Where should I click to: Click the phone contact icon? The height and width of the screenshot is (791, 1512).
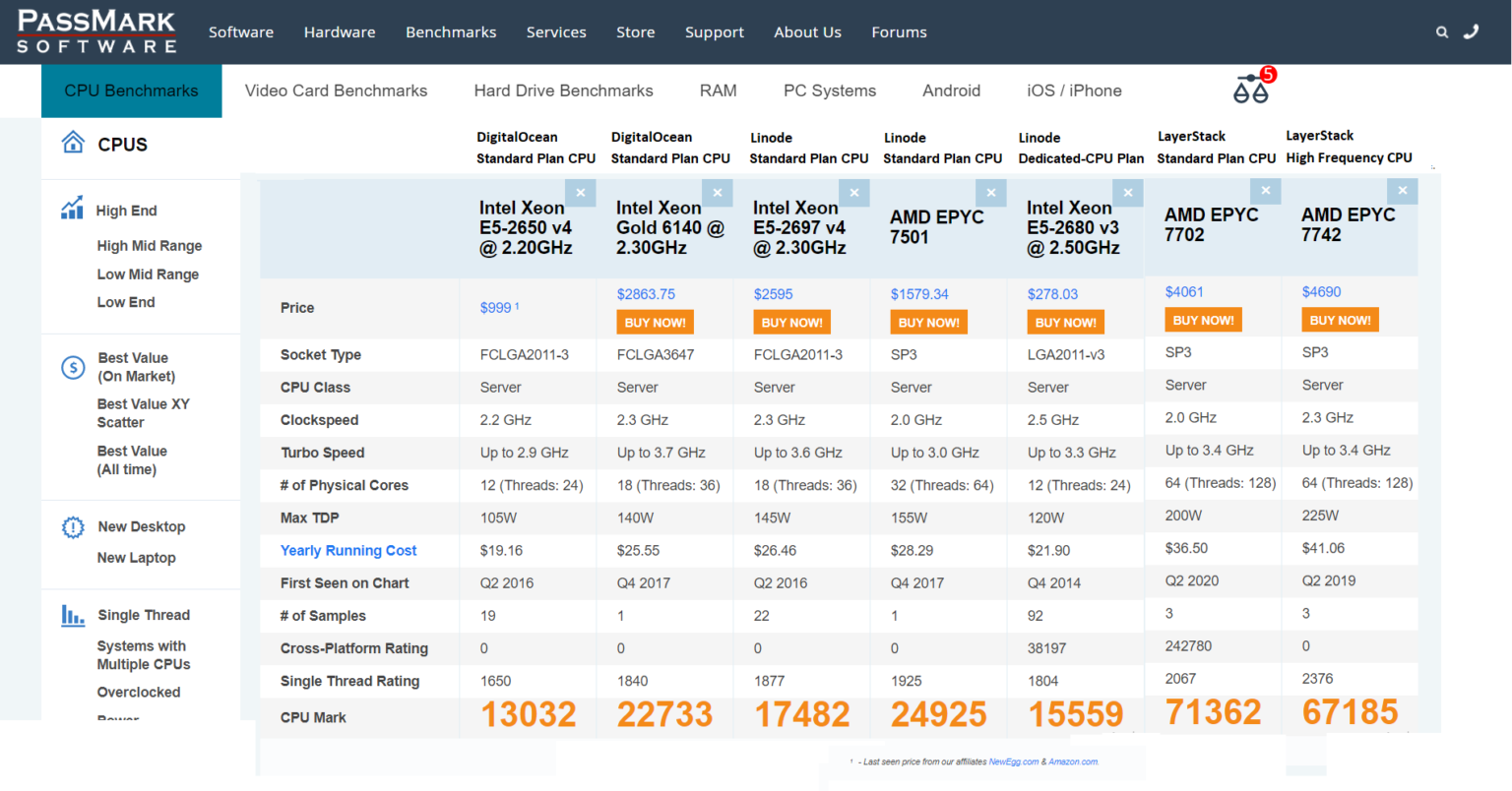pyautogui.click(x=1472, y=31)
